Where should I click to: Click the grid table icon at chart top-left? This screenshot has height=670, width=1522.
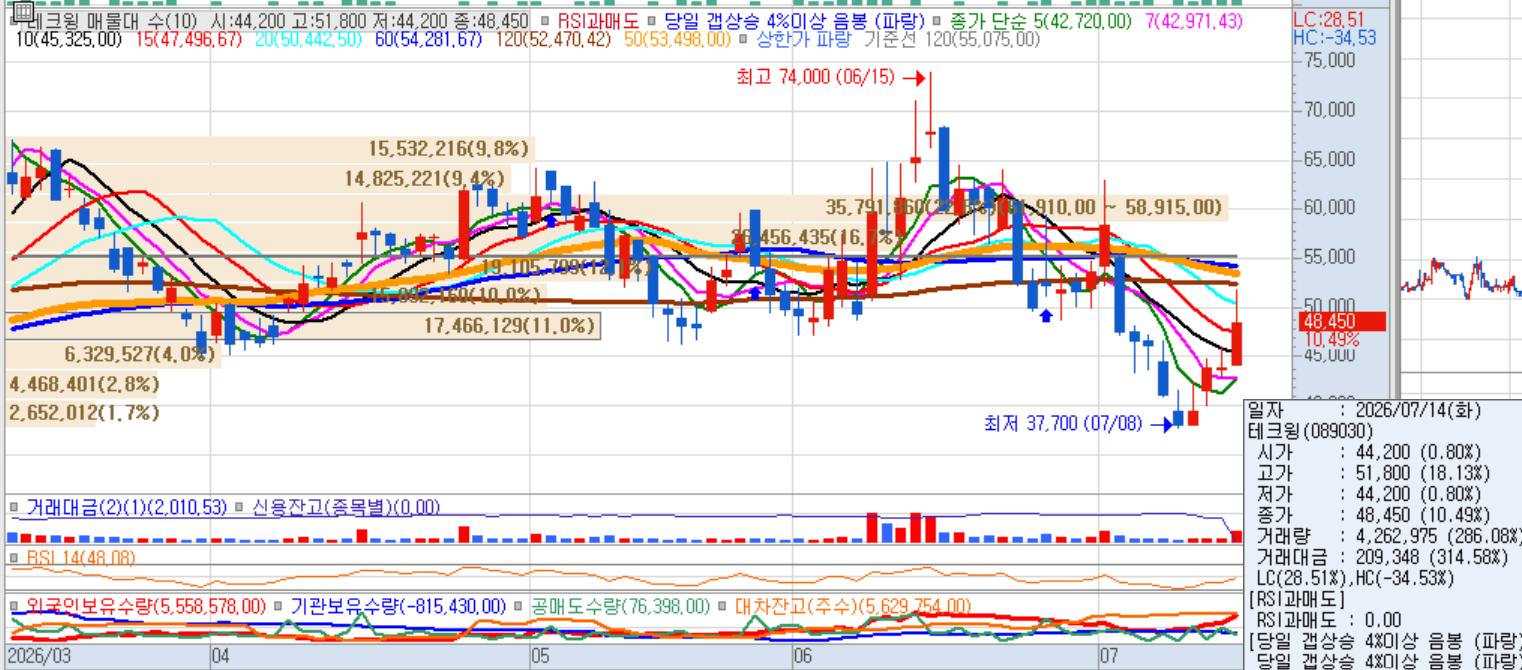click(21, 12)
